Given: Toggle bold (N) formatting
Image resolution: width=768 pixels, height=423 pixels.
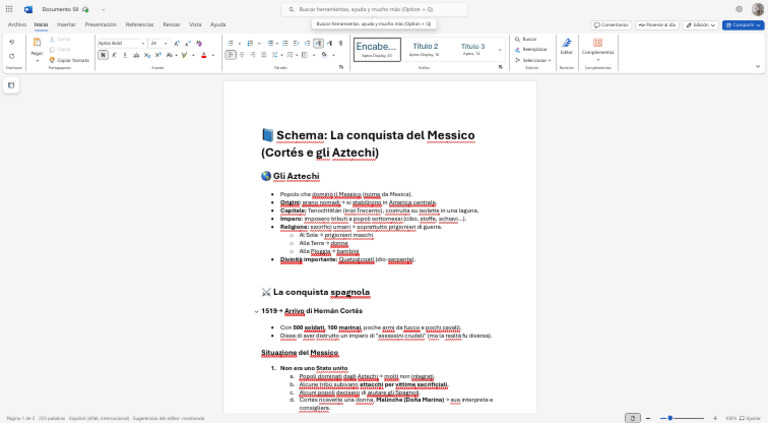Looking at the screenshot, I should pos(103,55).
